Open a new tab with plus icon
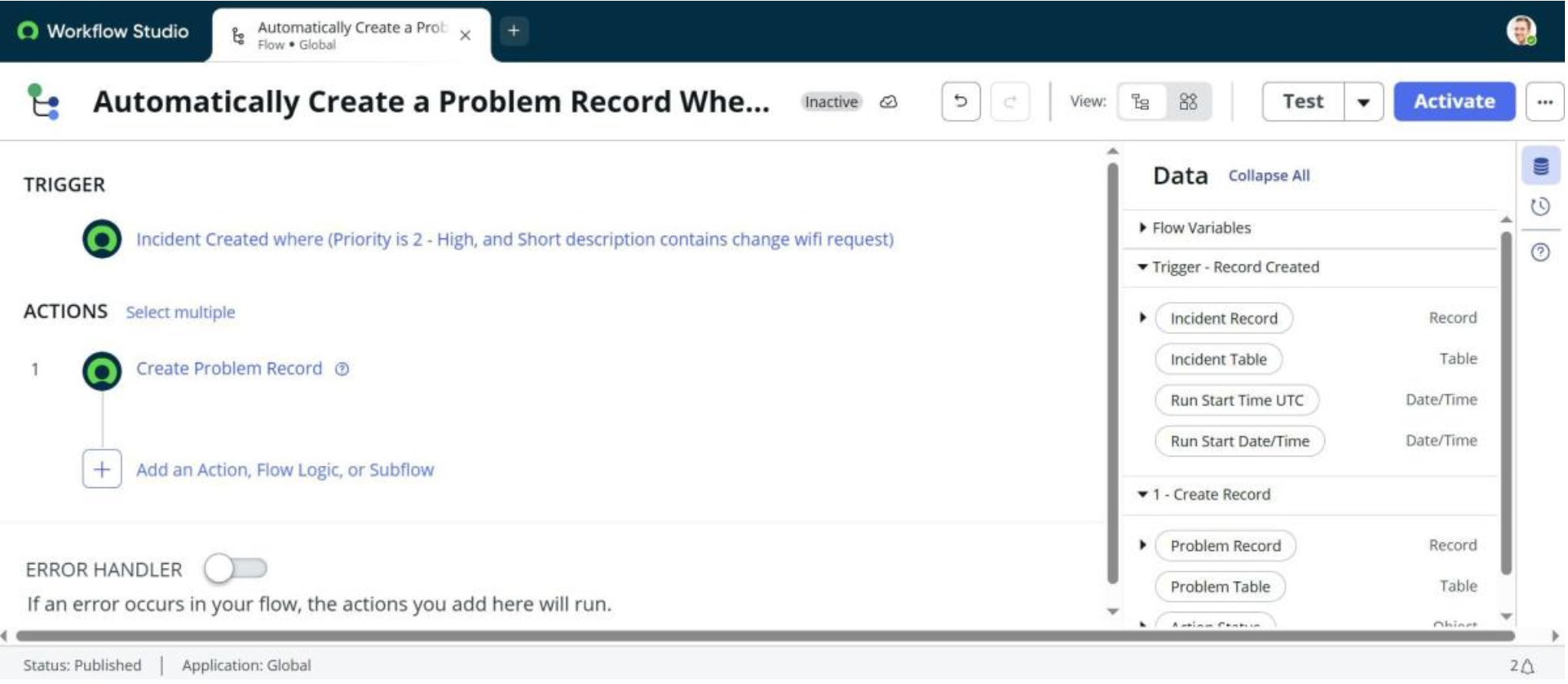Screen dimensions: 1568x684 513,31
